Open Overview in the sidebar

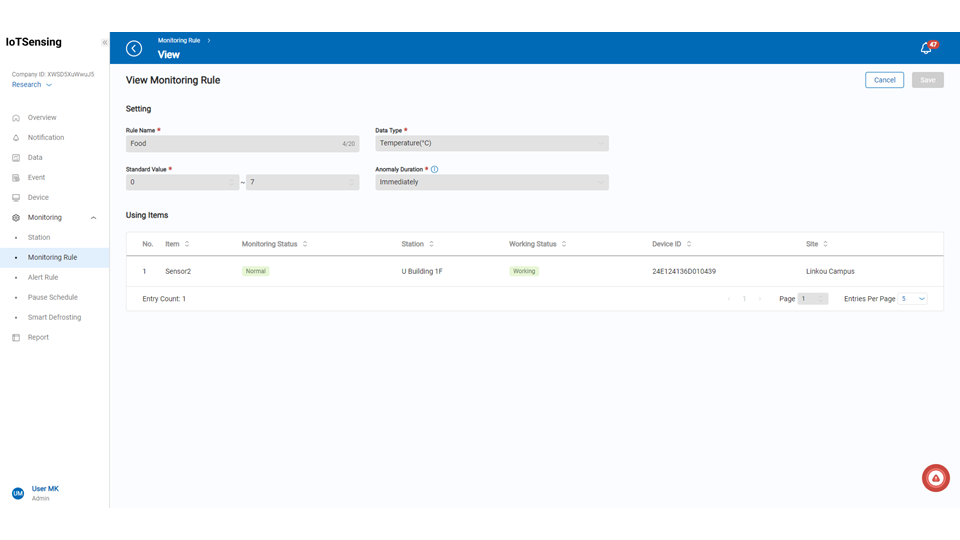(42, 118)
